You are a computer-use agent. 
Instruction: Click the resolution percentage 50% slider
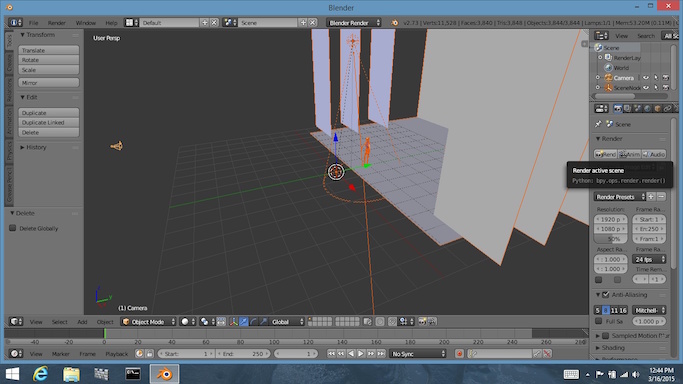[611, 239]
